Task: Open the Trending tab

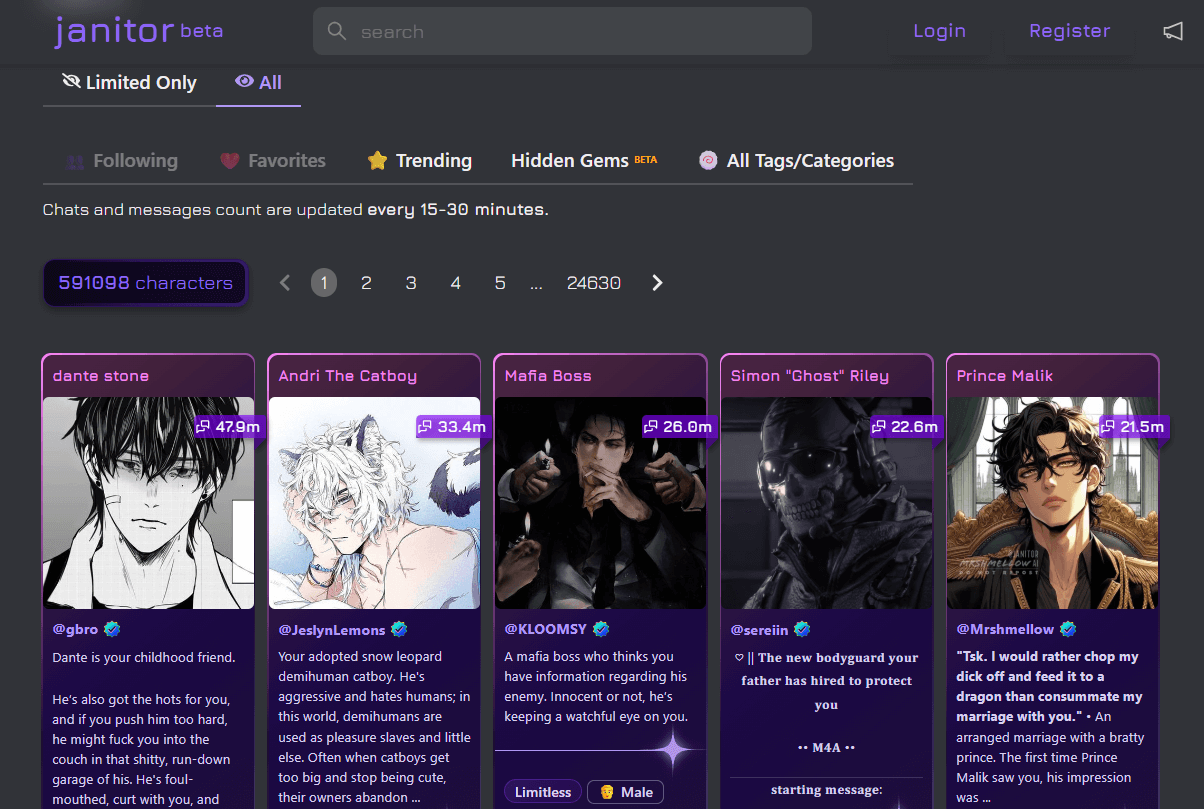Action: point(419,161)
